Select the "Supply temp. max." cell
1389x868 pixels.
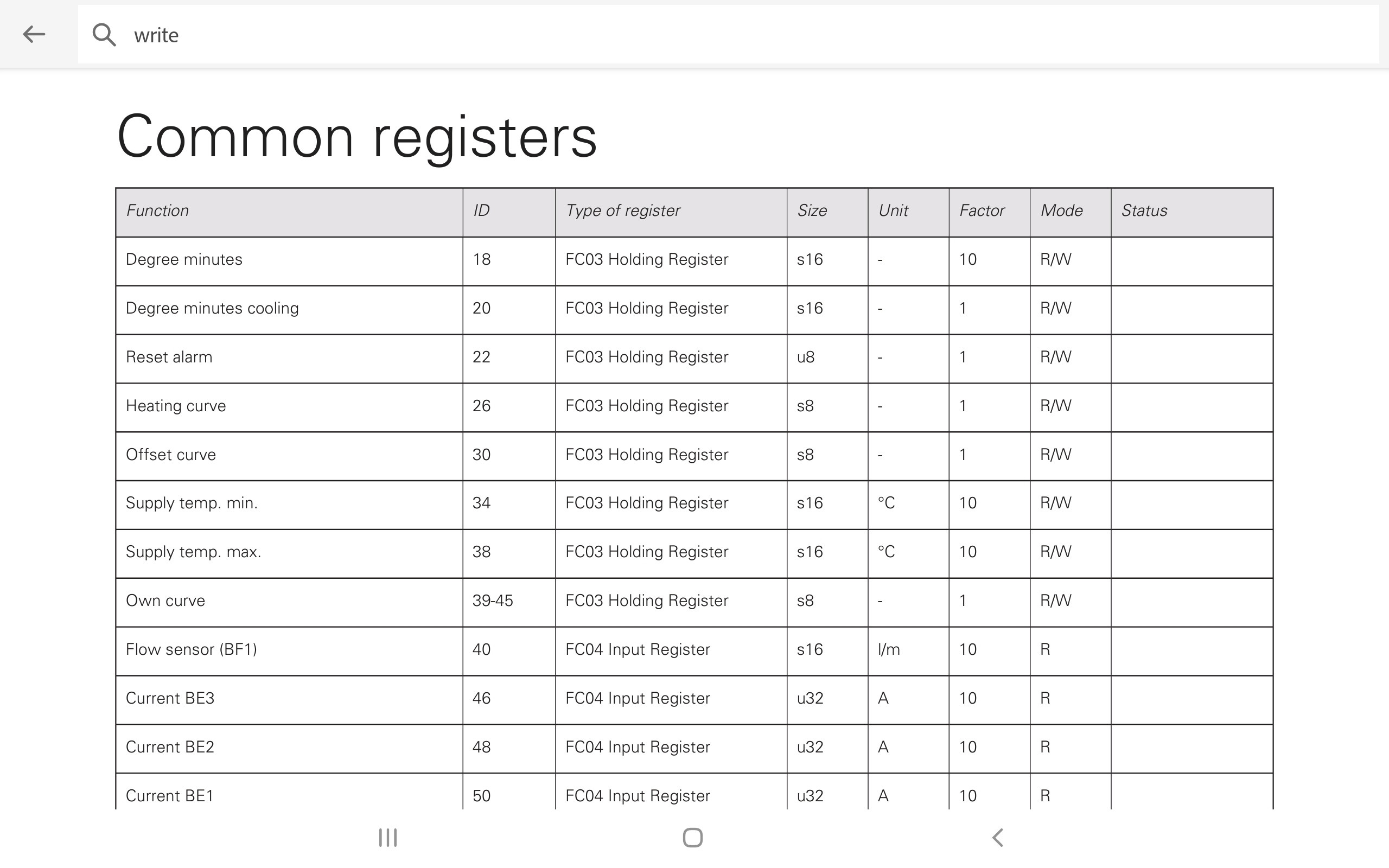pyautogui.click(x=193, y=552)
